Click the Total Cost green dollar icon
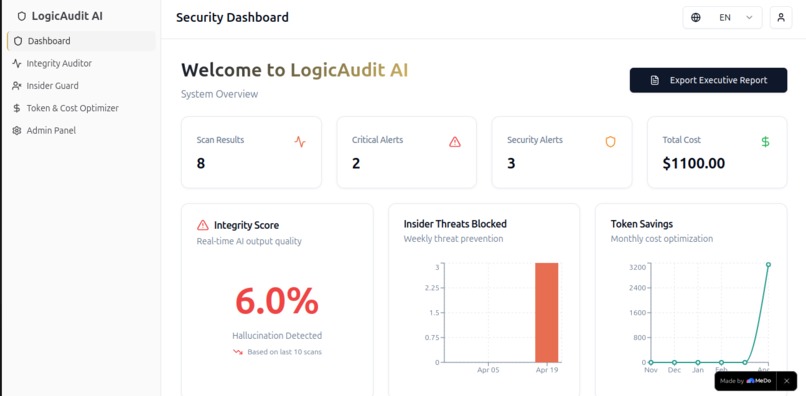The height and width of the screenshot is (396, 806). point(765,142)
